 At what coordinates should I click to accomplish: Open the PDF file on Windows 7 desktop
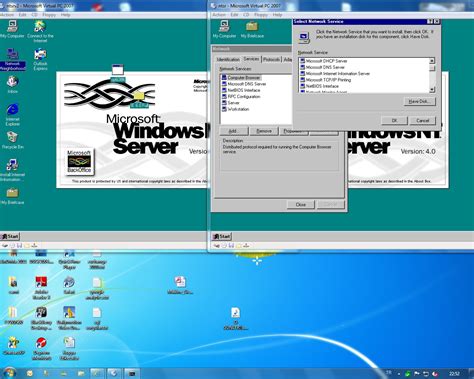(180, 285)
